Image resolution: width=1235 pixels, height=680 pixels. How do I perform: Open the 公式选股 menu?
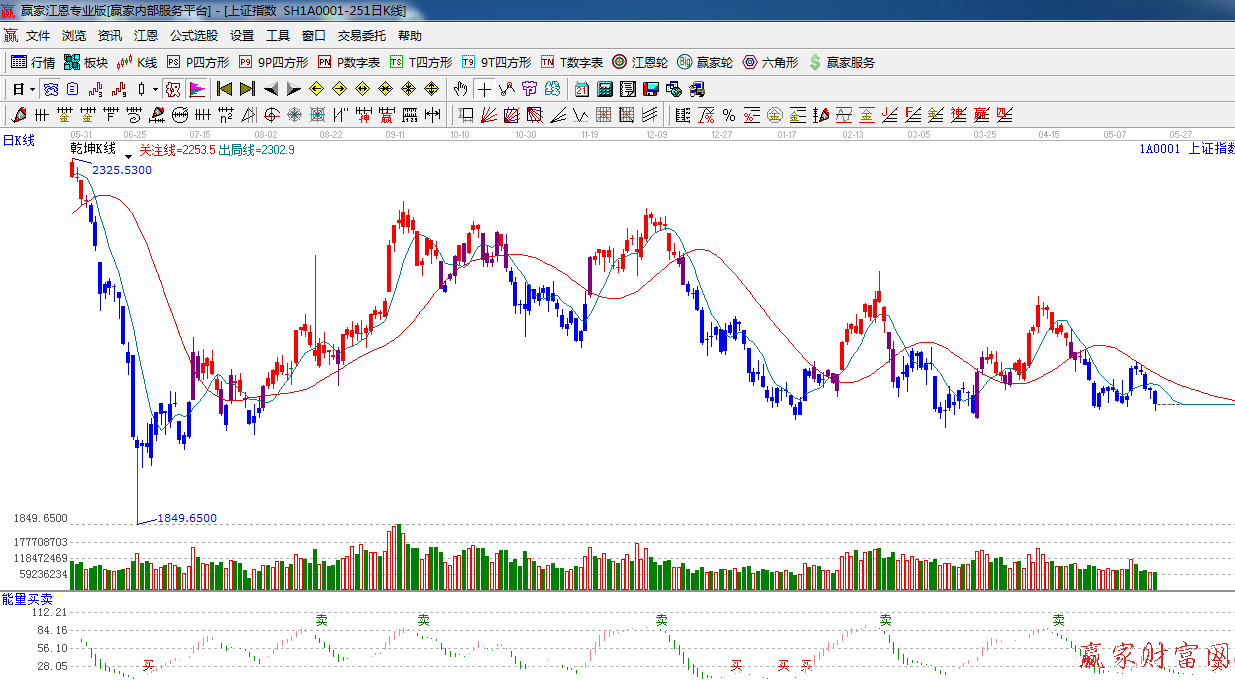193,35
